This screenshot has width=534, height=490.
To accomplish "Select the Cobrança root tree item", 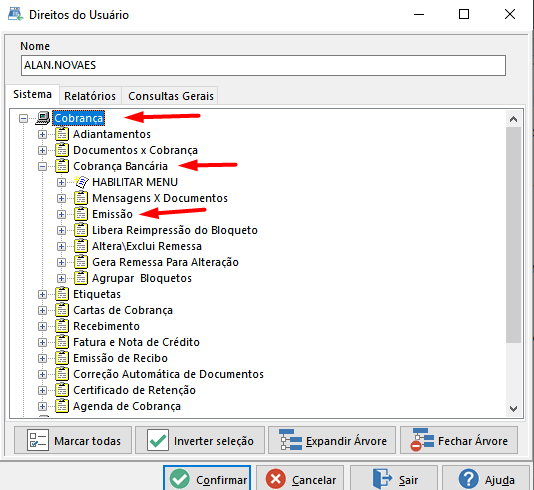I will [79, 118].
